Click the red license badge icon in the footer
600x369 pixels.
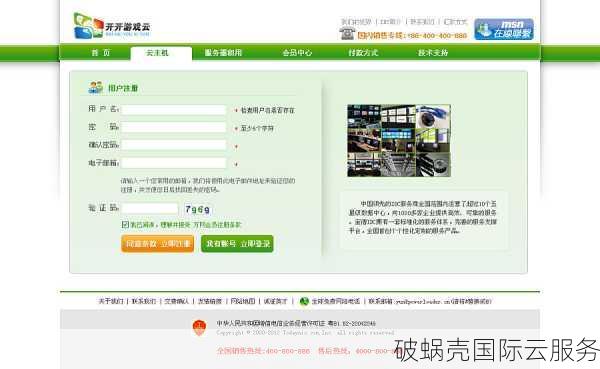tap(199, 328)
